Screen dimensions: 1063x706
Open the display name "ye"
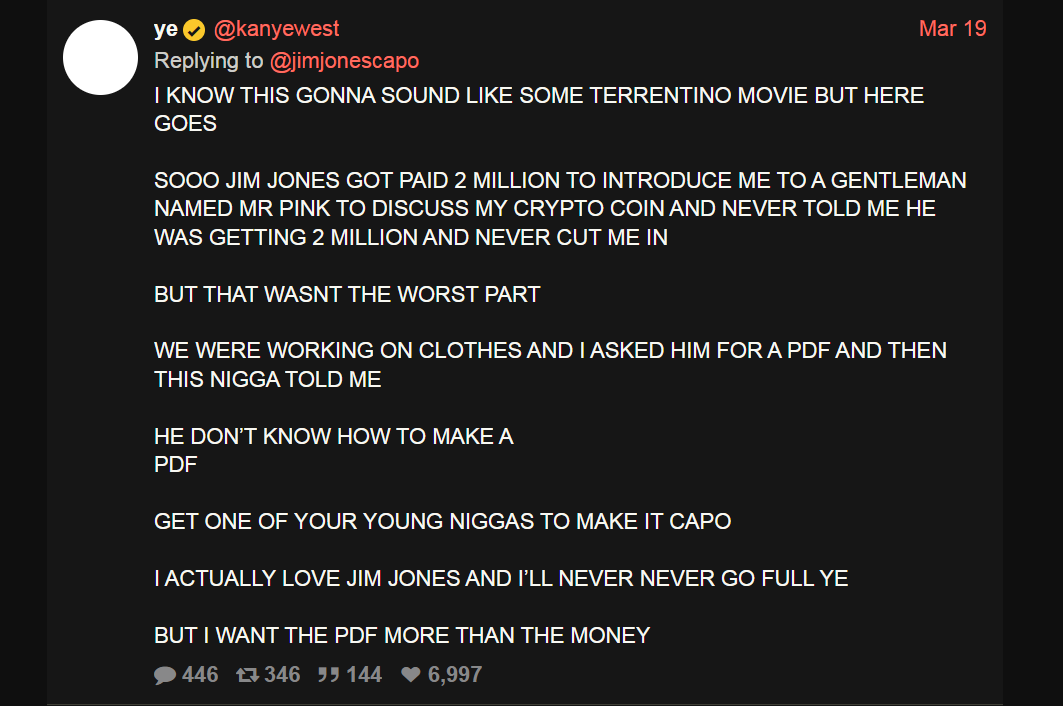[x=165, y=29]
